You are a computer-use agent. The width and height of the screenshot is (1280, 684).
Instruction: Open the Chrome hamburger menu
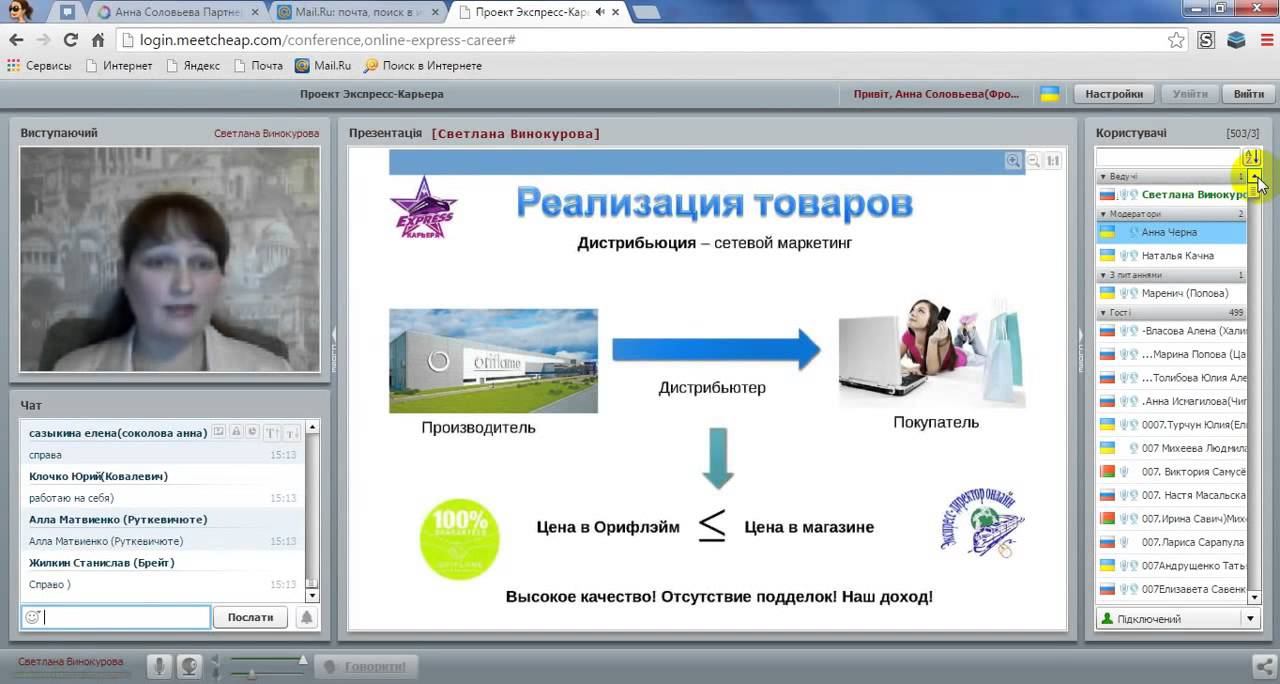1265,40
